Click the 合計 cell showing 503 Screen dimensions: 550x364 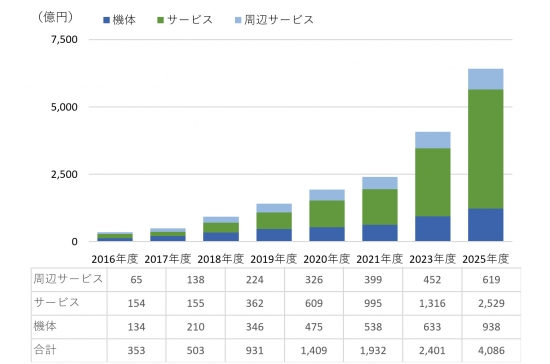[x=195, y=350]
